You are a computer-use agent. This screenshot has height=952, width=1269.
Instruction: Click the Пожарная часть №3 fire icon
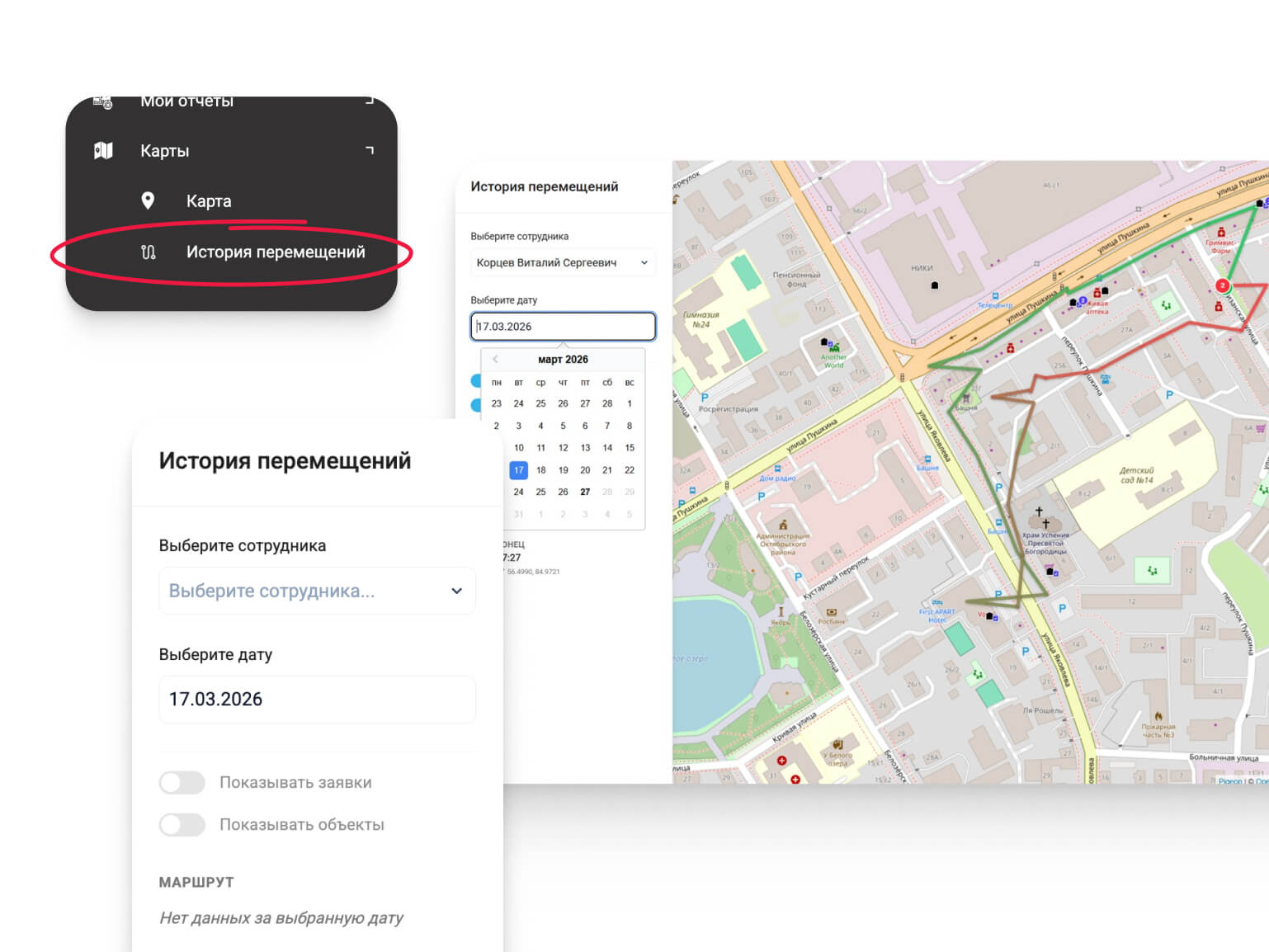[x=1158, y=716]
